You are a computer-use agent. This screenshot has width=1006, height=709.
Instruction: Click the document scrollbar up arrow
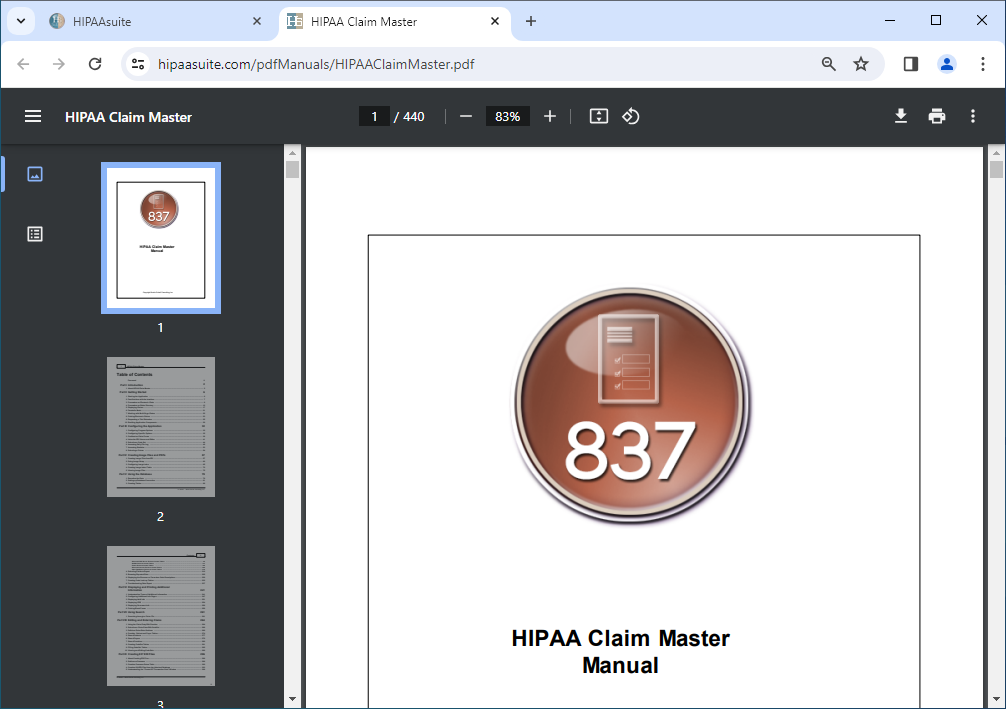click(996, 153)
